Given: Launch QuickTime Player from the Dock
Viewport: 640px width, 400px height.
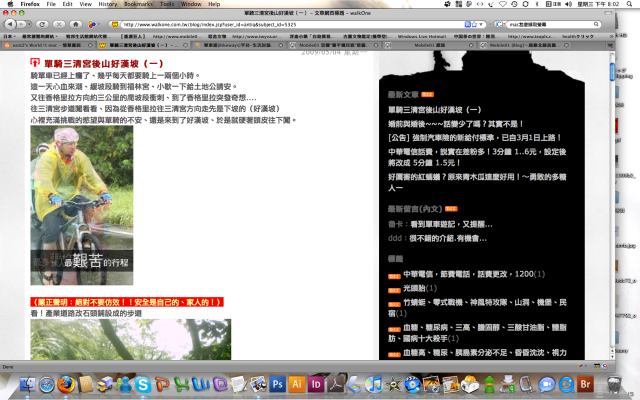Looking at the screenshot, I should click(x=566, y=384).
